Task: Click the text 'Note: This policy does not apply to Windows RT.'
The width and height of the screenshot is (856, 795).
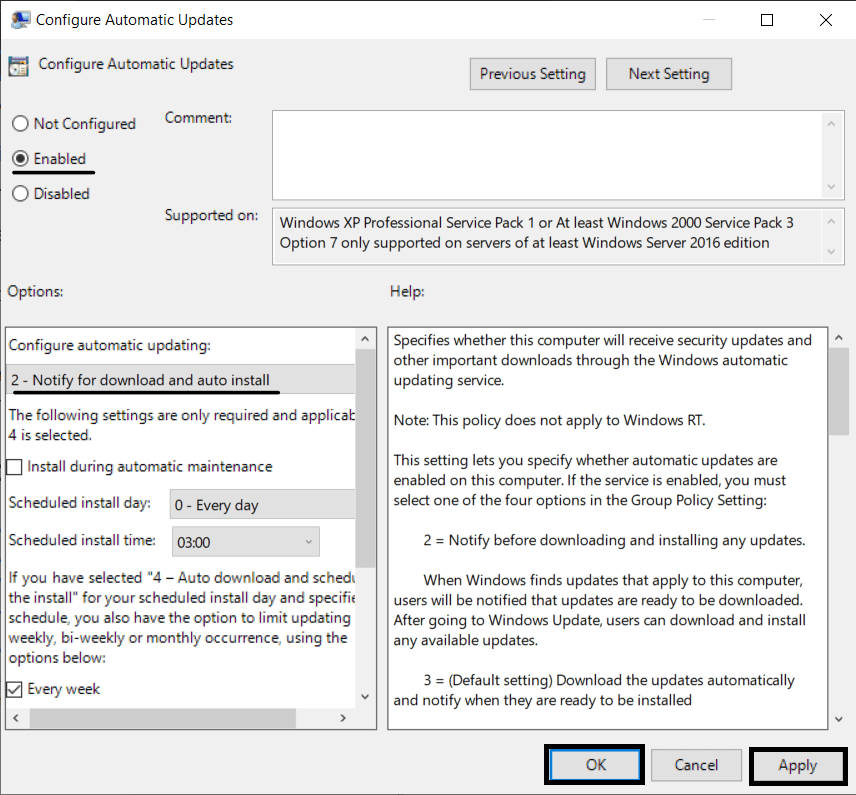Action: 549,420
